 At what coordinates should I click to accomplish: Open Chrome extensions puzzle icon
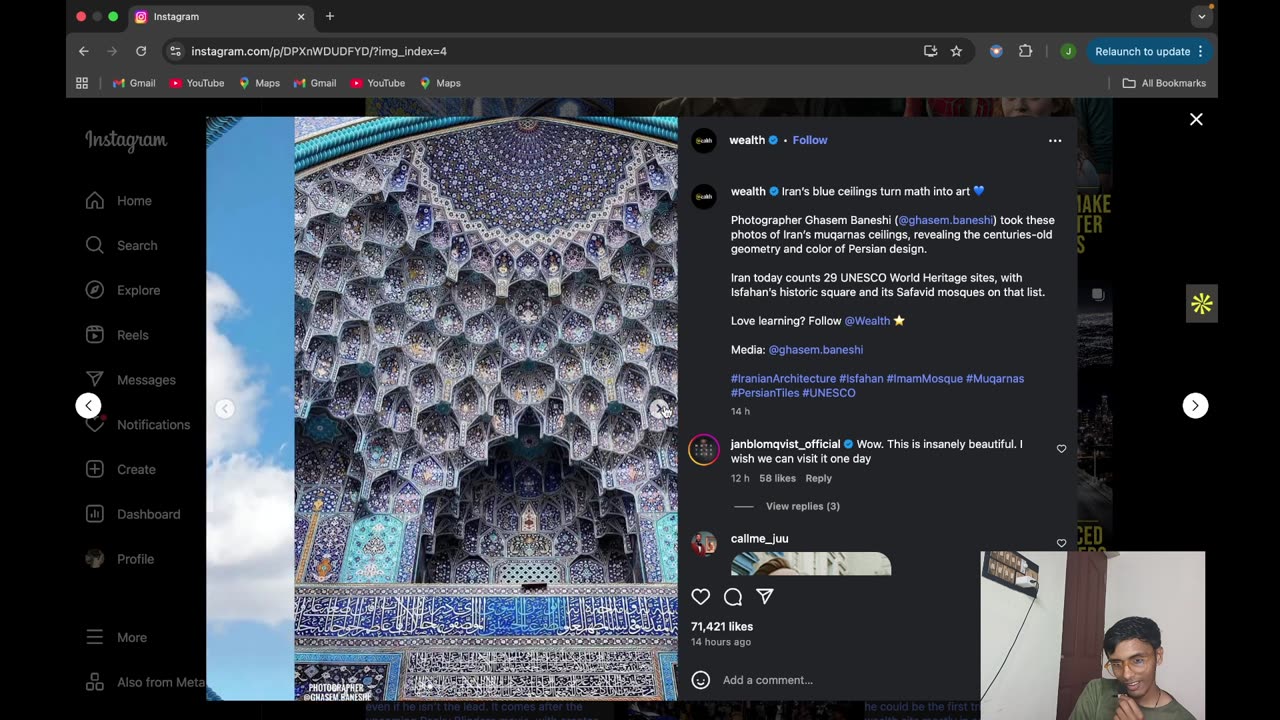click(x=1025, y=51)
